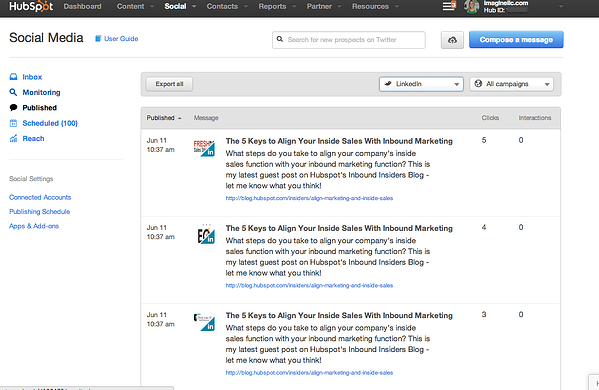Expand the Social menu arrow
Viewport: 599px width, 390px height.
click(x=194, y=6)
